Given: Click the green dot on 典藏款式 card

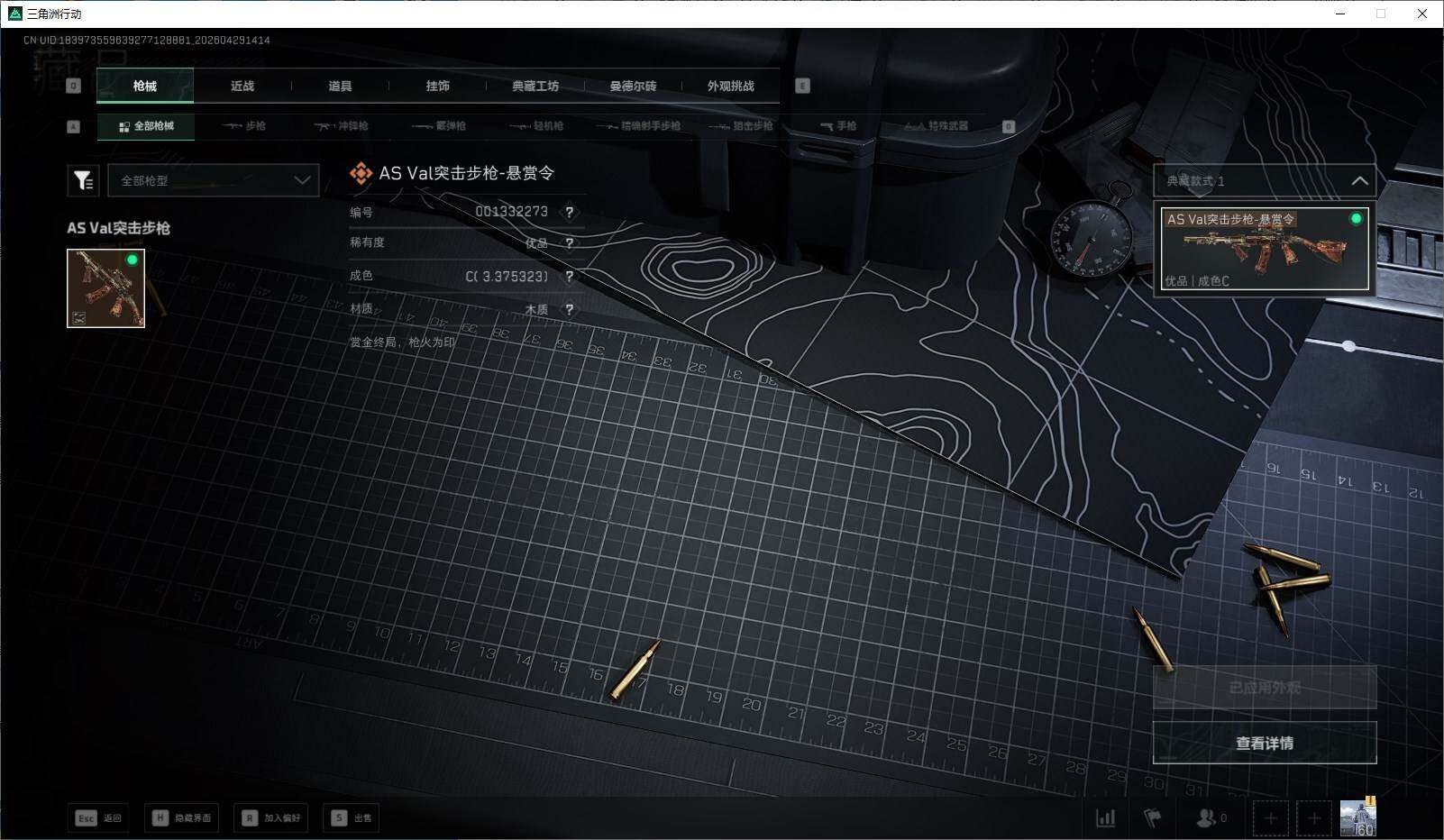Looking at the screenshot, I should [x=1355, y=217].
